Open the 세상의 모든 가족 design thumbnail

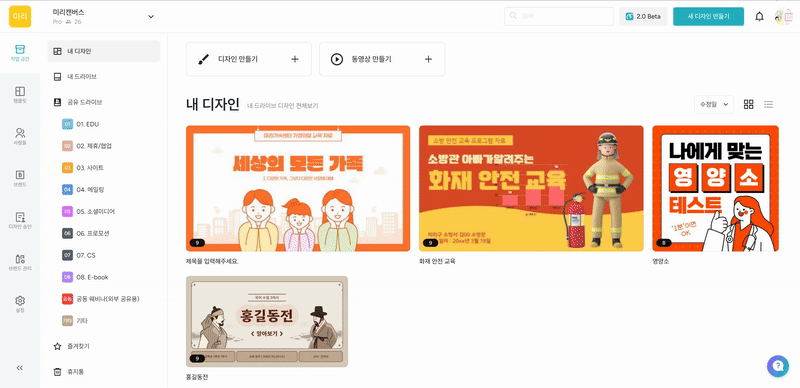(298, 188)
